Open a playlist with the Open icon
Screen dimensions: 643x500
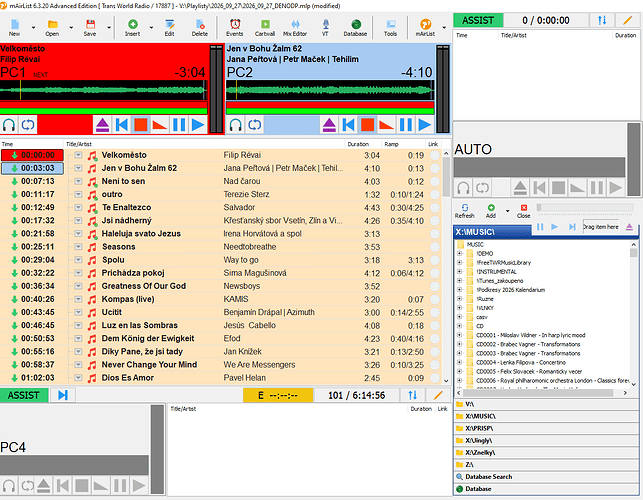(52, 27)
